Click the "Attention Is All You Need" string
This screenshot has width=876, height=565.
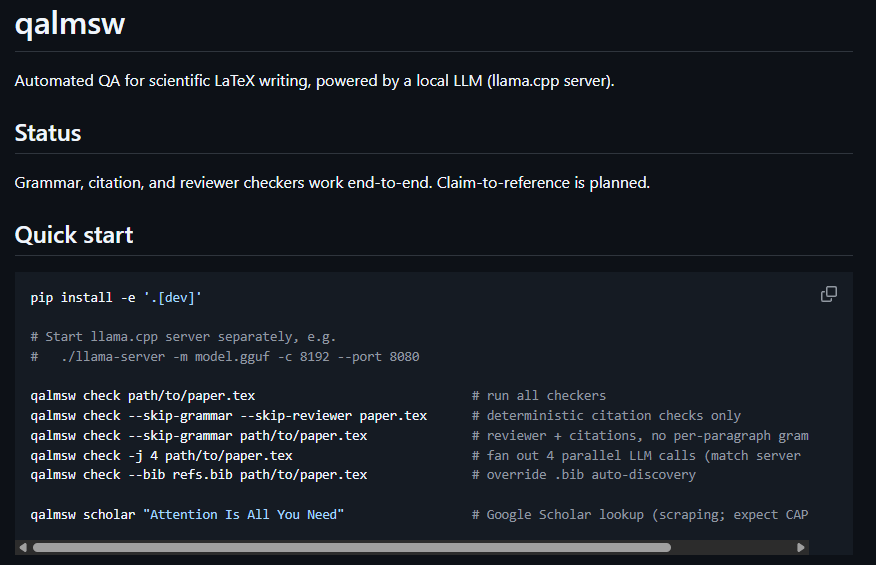click(244, 515)
